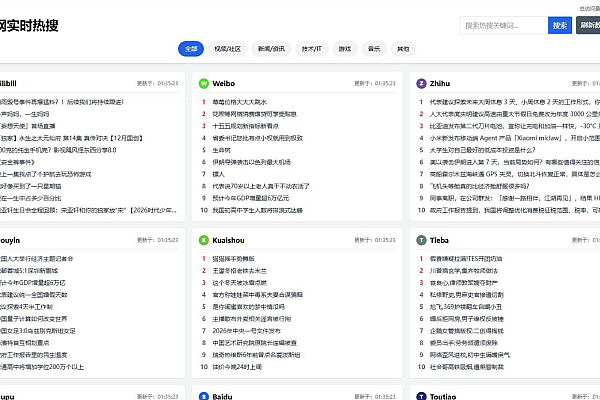The height and width of the screenshot is (400, 600).
Task: Click the blue Baidu logo icon
Action: click(204, 397)
